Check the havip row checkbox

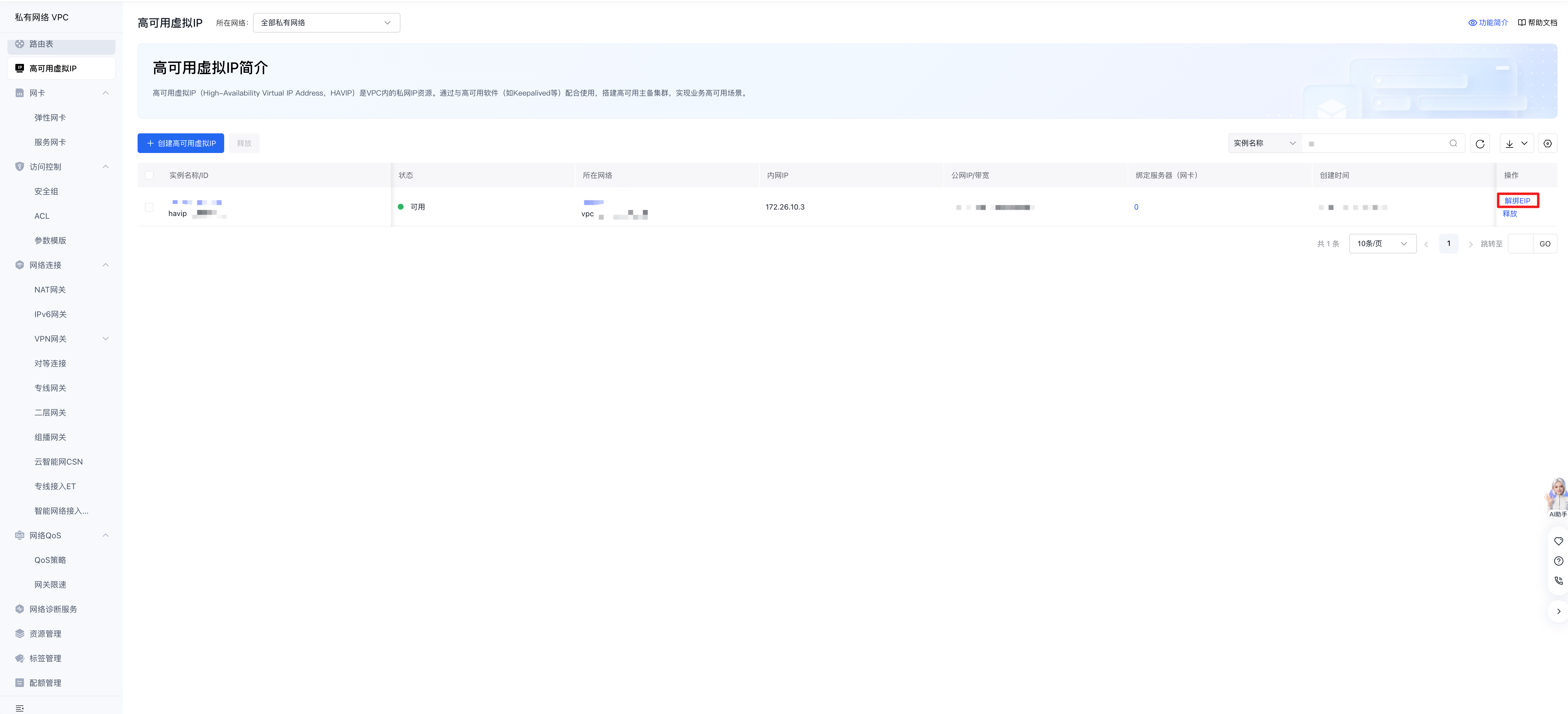[149, 207]
